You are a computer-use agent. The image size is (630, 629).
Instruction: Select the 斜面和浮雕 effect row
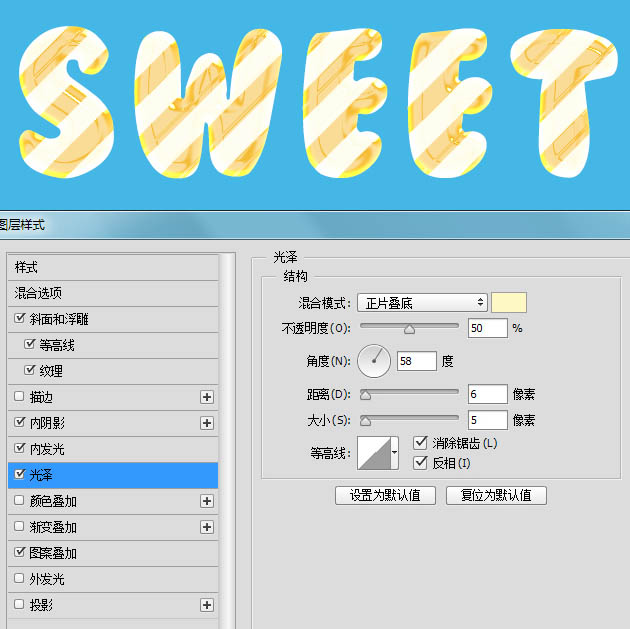pos(113,319)
